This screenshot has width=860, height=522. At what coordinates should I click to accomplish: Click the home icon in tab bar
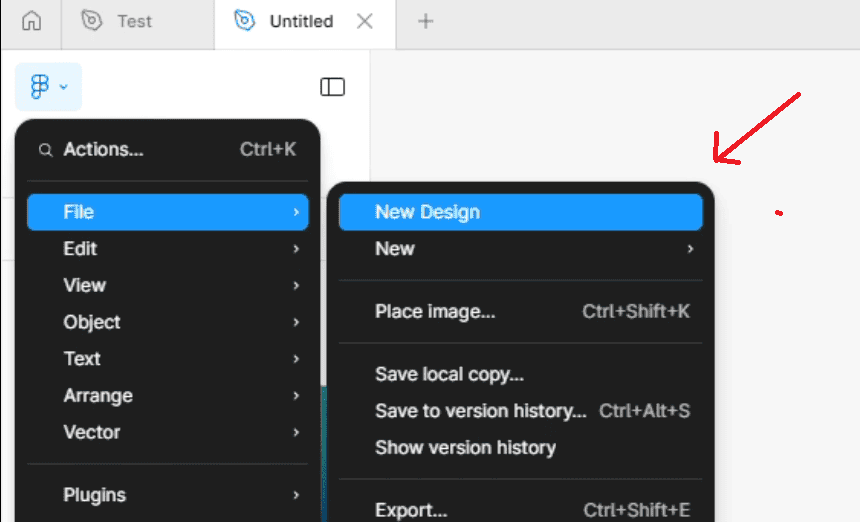tap(31, 21)
